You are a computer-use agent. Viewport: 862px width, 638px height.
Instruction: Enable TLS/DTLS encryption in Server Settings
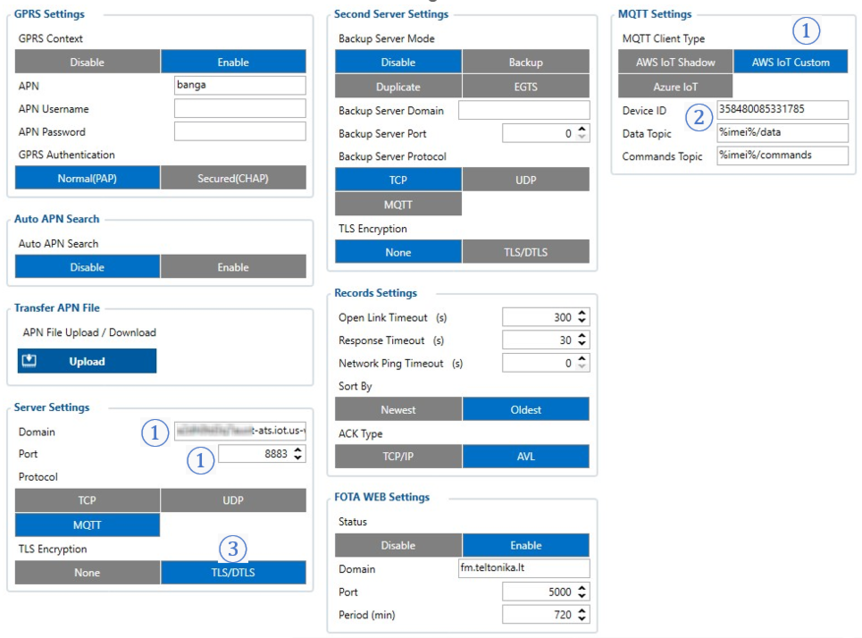(234, 572)
